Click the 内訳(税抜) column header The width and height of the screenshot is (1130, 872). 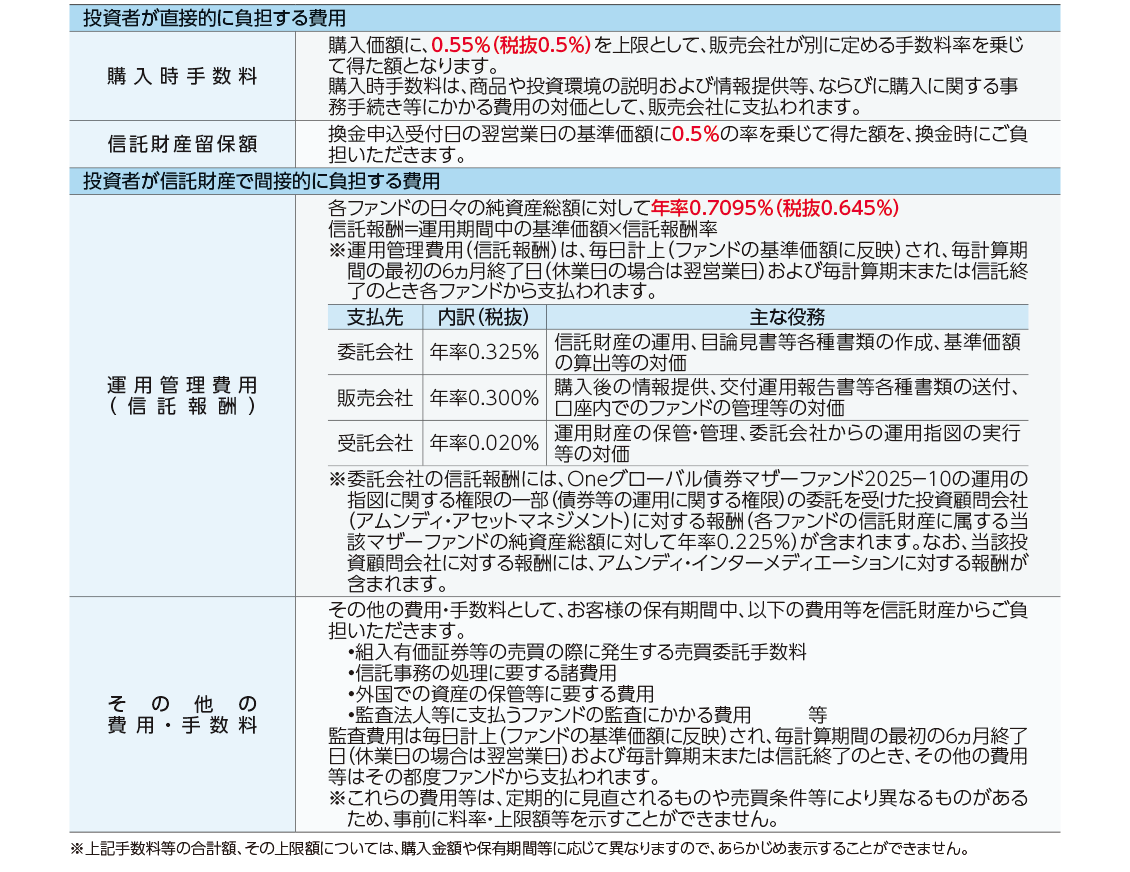point(484,318)
